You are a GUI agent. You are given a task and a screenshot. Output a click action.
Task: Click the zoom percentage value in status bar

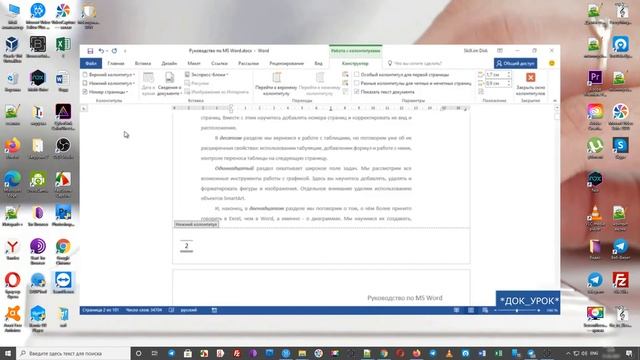(552, 311)
